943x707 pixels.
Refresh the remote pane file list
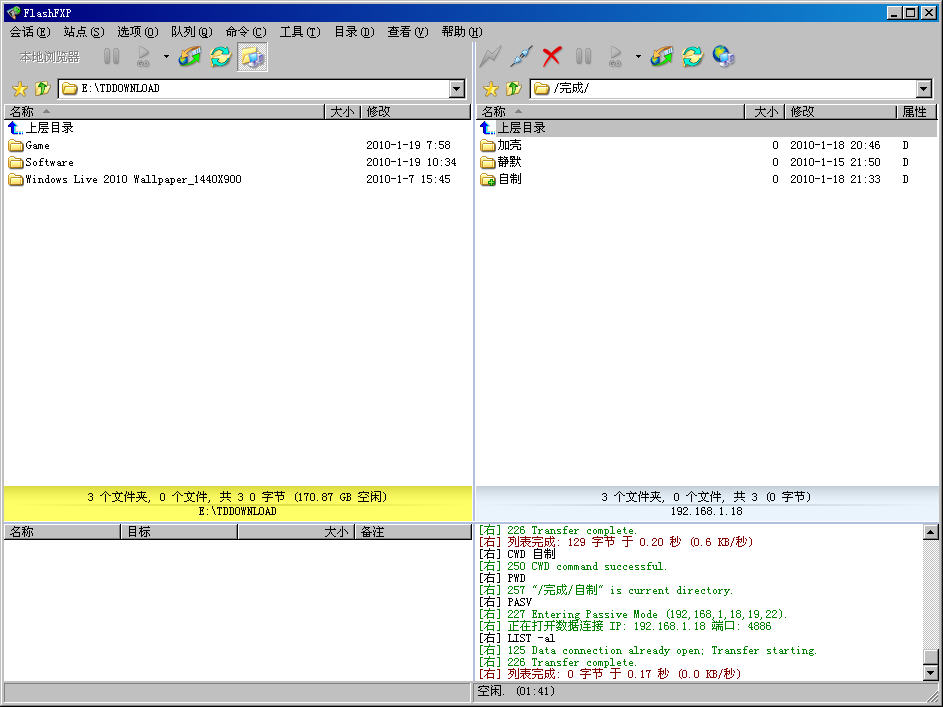tap(692, 57)
